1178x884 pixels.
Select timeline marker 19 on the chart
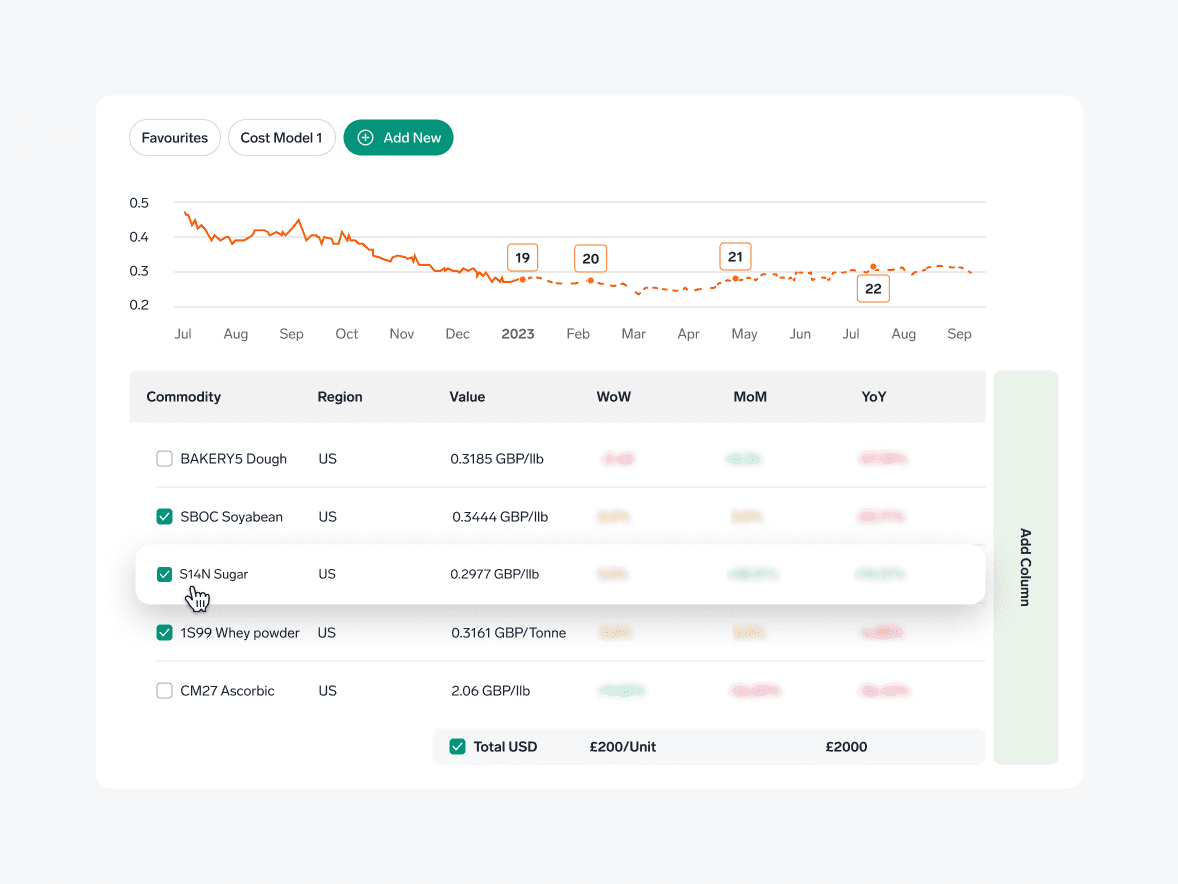coord(522,257)
